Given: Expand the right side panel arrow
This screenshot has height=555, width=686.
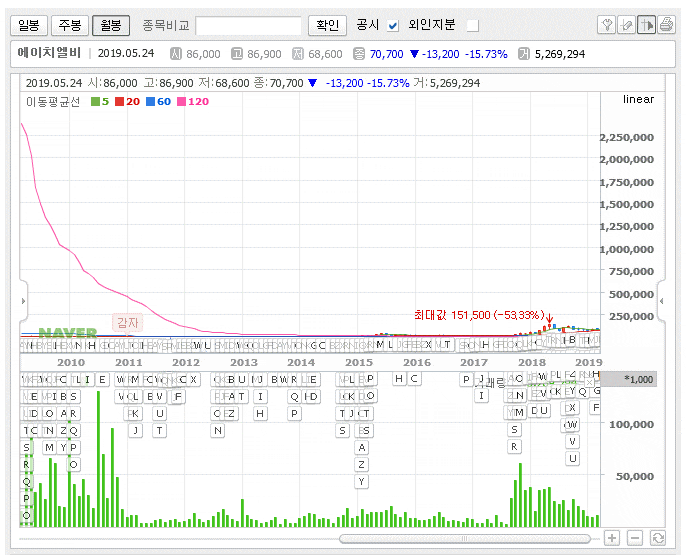Looking at the screenshot, I should click(x=662, y=301).
